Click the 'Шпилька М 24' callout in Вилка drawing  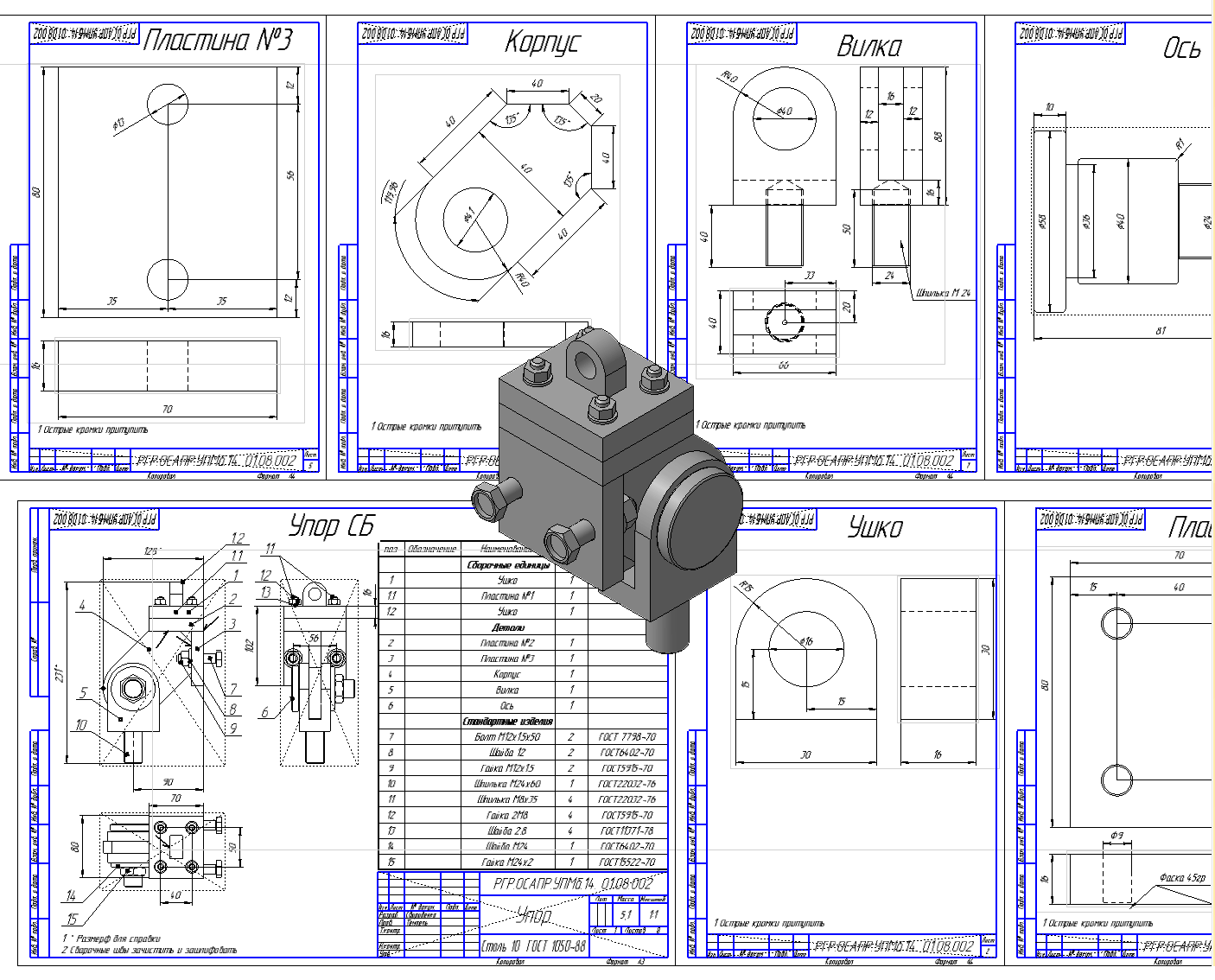click(943, 293)
